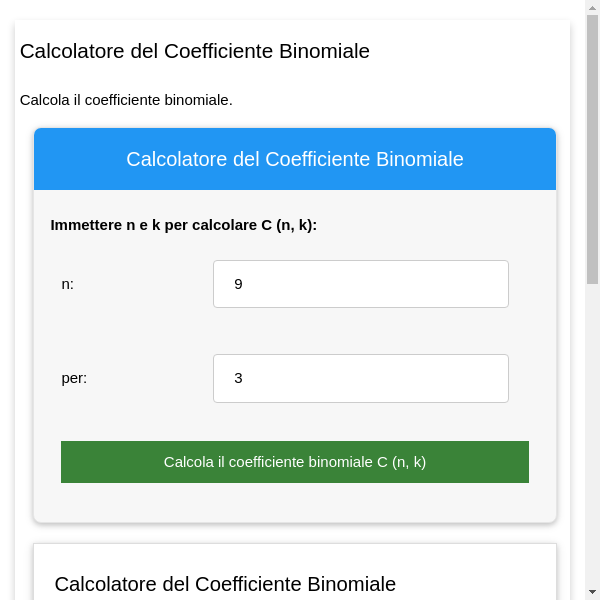
Task: Click the heading inside the bottom white card
Action: pyautogui.click(x=225, y=584)
